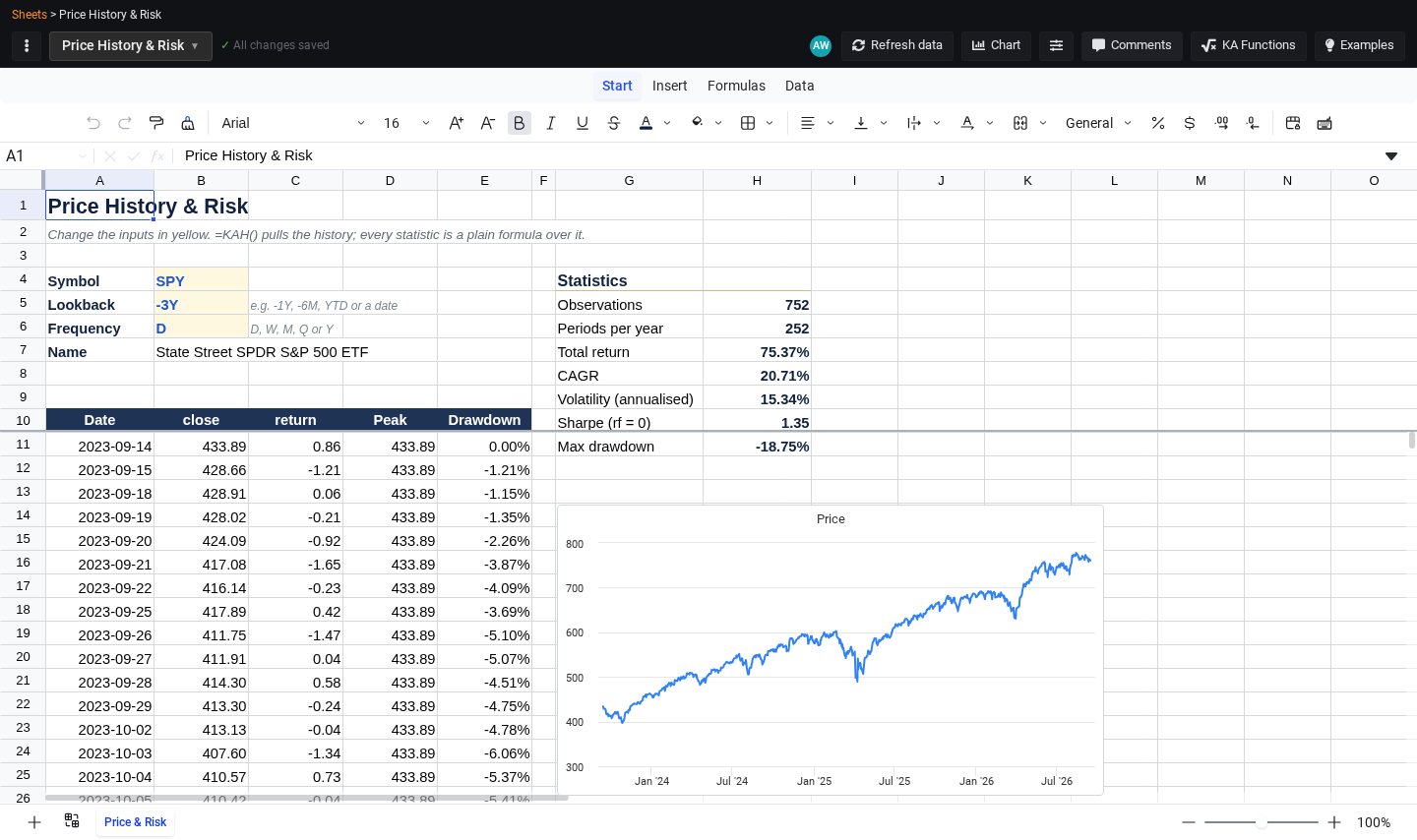The image size is (1417, 840).
Task: Click the currency format dollar icon
Action: tap(1190, 123)
